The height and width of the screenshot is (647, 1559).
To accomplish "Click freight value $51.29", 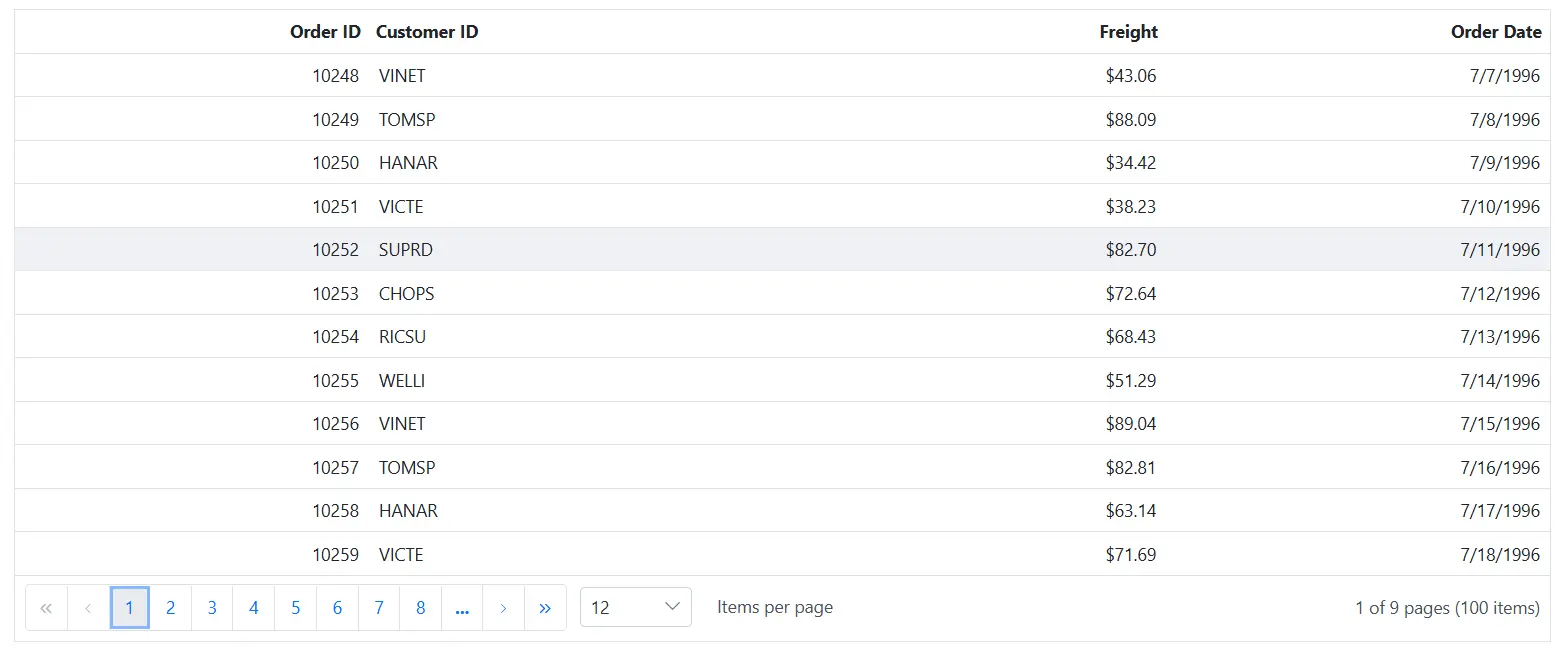I will (x=1131, y=381).
